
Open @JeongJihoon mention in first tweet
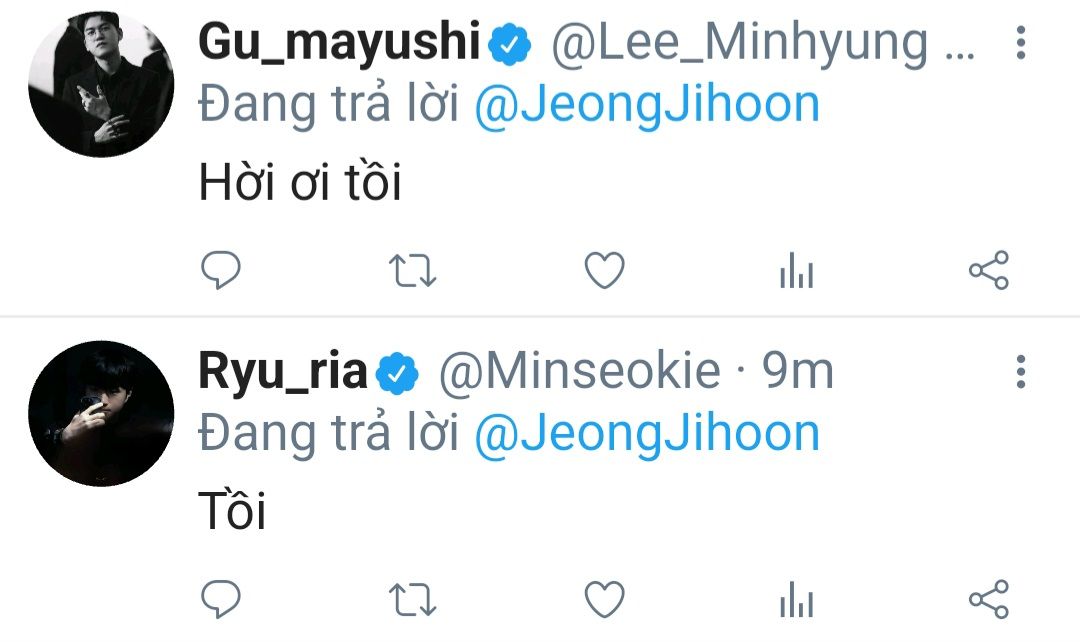[646, 105]
